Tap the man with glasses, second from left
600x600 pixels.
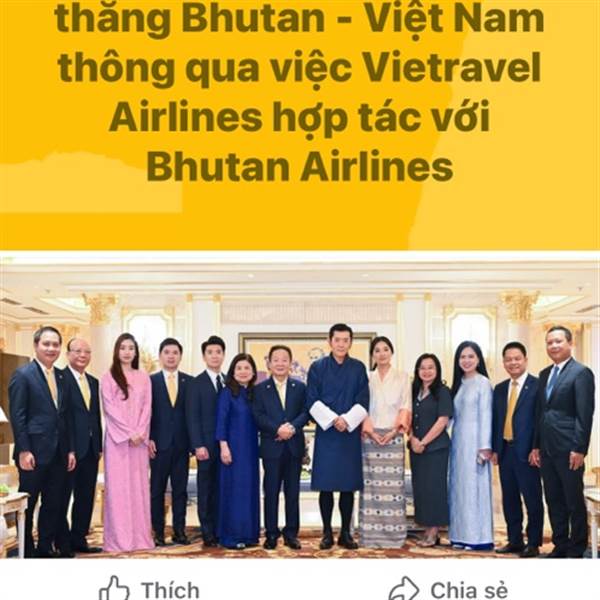(x=83, y=444)
